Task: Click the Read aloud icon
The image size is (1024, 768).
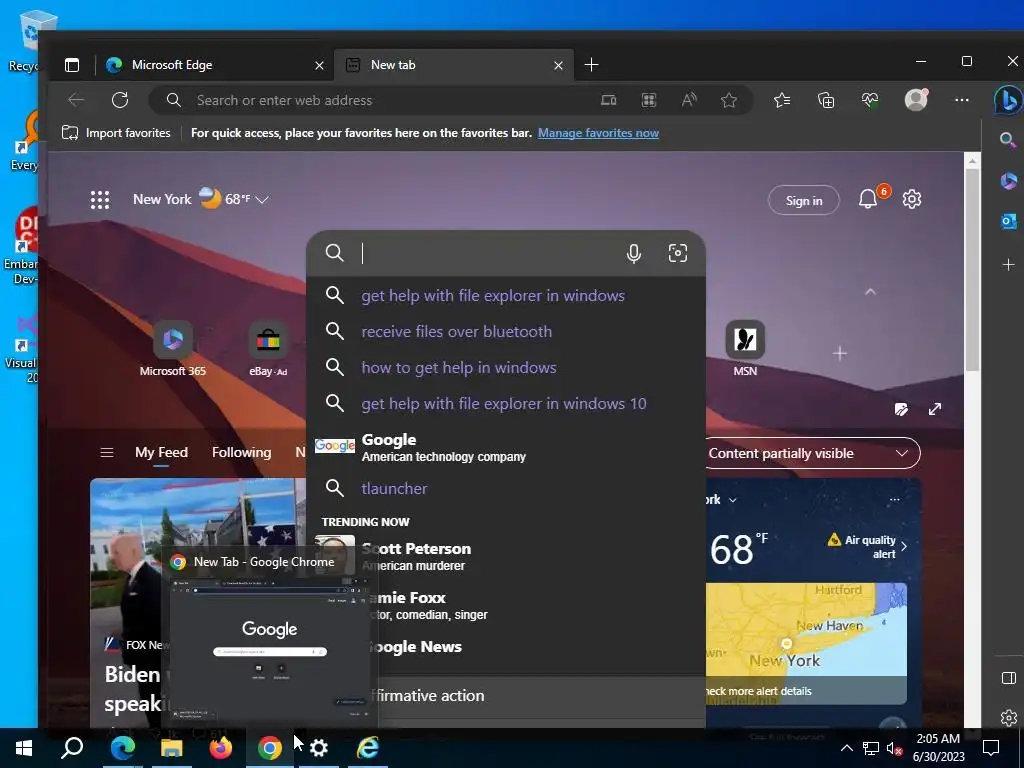Action: (x=689, y=100)
